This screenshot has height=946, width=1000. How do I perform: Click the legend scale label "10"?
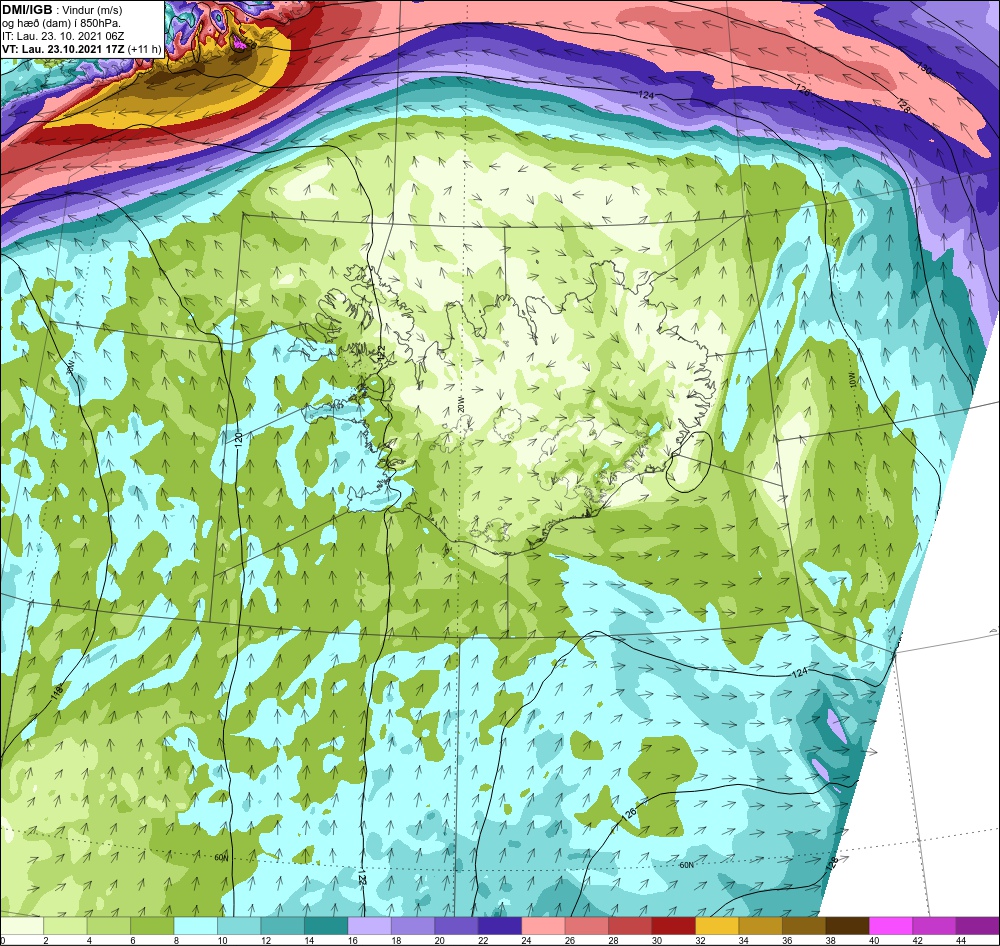point(222,941)
